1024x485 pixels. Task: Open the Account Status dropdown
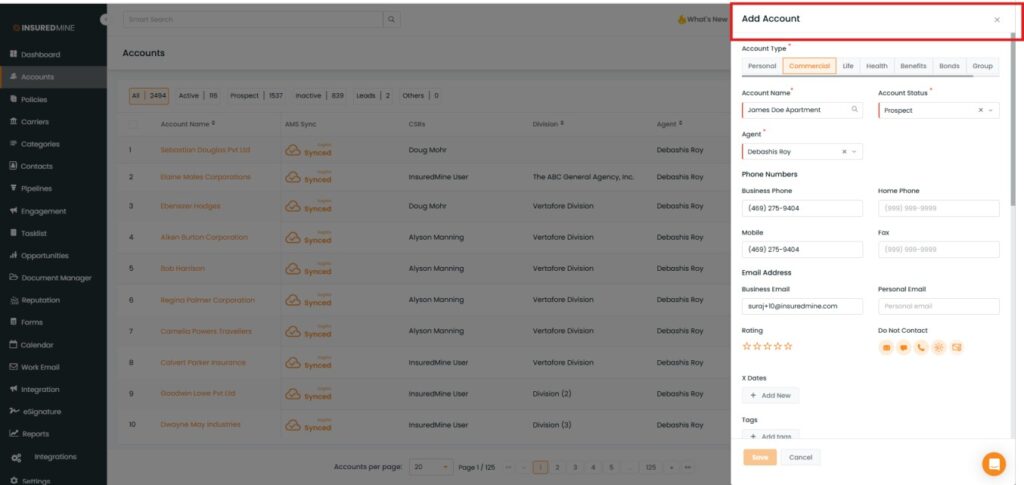click(991, 110)
